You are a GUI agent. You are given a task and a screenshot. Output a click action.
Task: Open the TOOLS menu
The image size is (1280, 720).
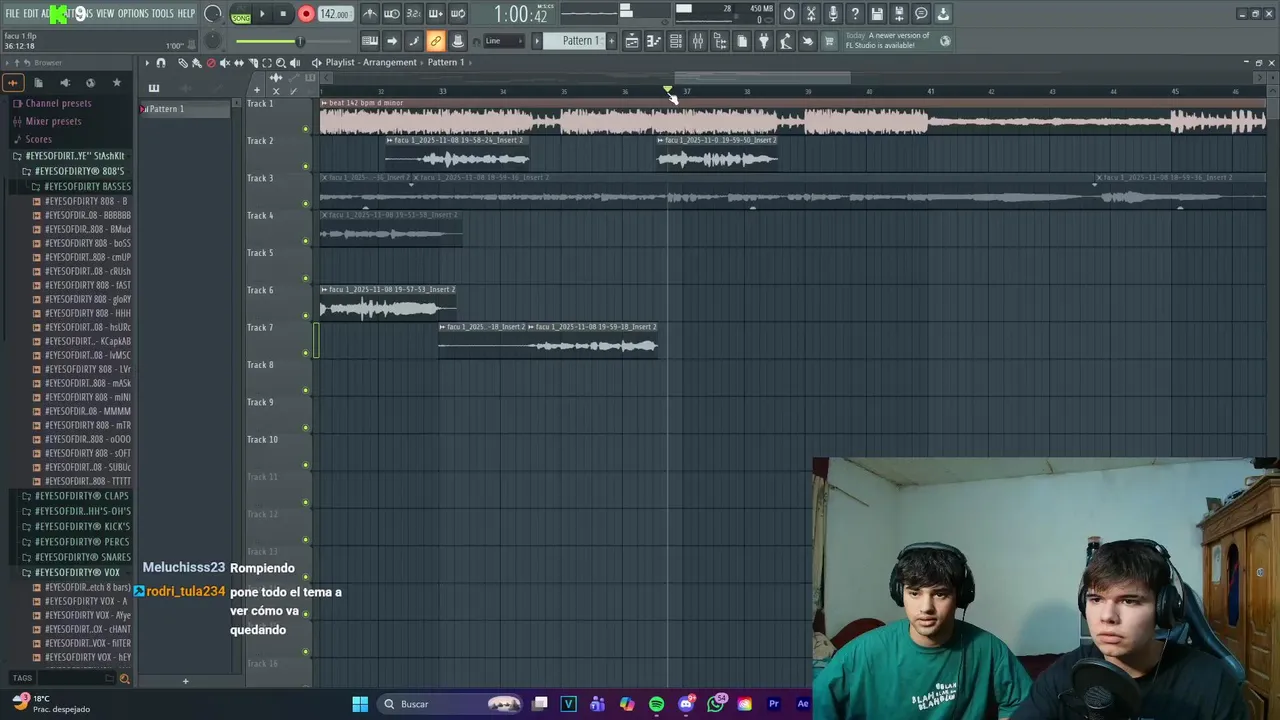[163, 14]
